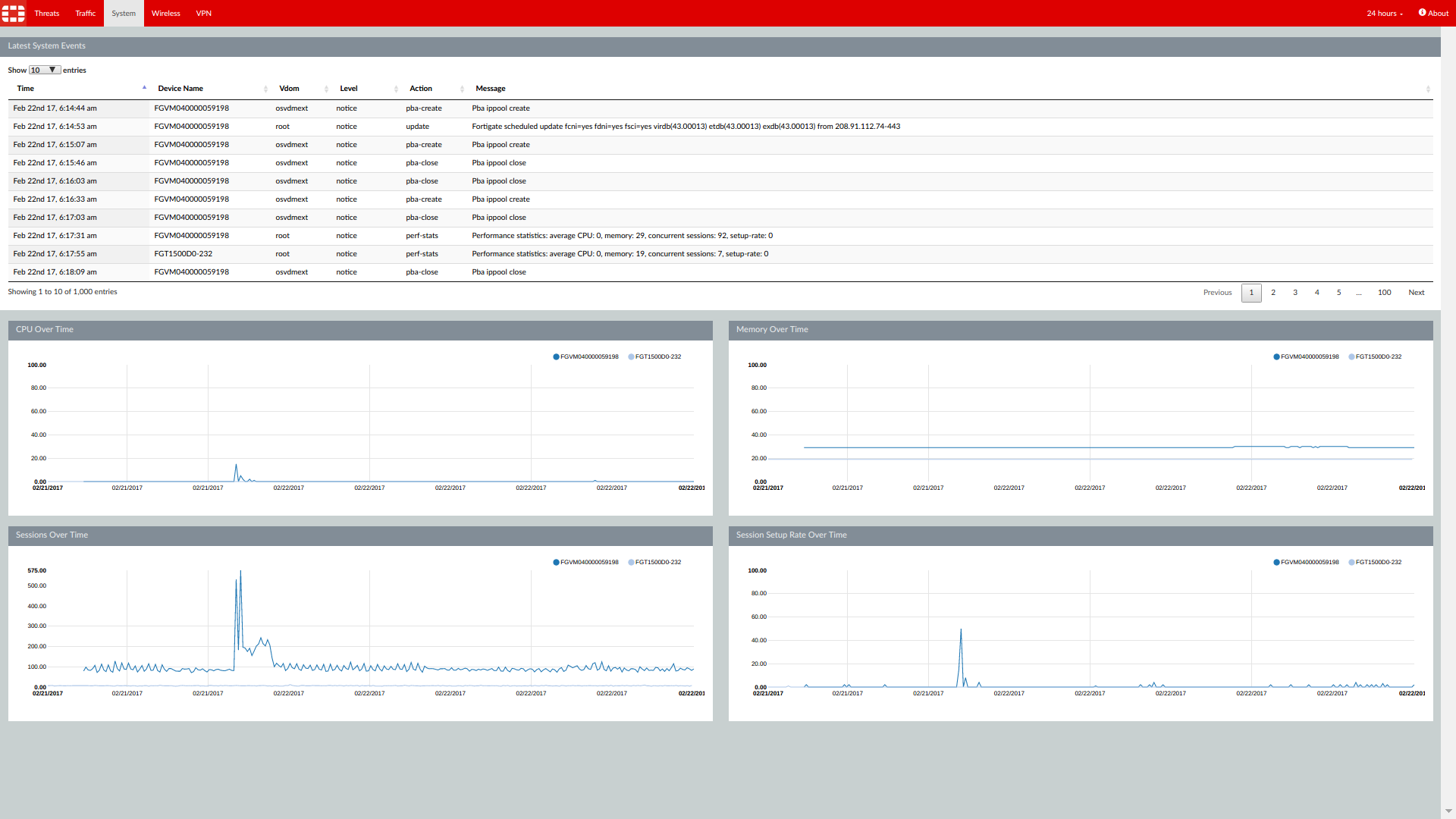1456x819 pixels.
Task: Toggle FGT1500D0-232 legend in Memory chart
Action: tap(1375, 356)
